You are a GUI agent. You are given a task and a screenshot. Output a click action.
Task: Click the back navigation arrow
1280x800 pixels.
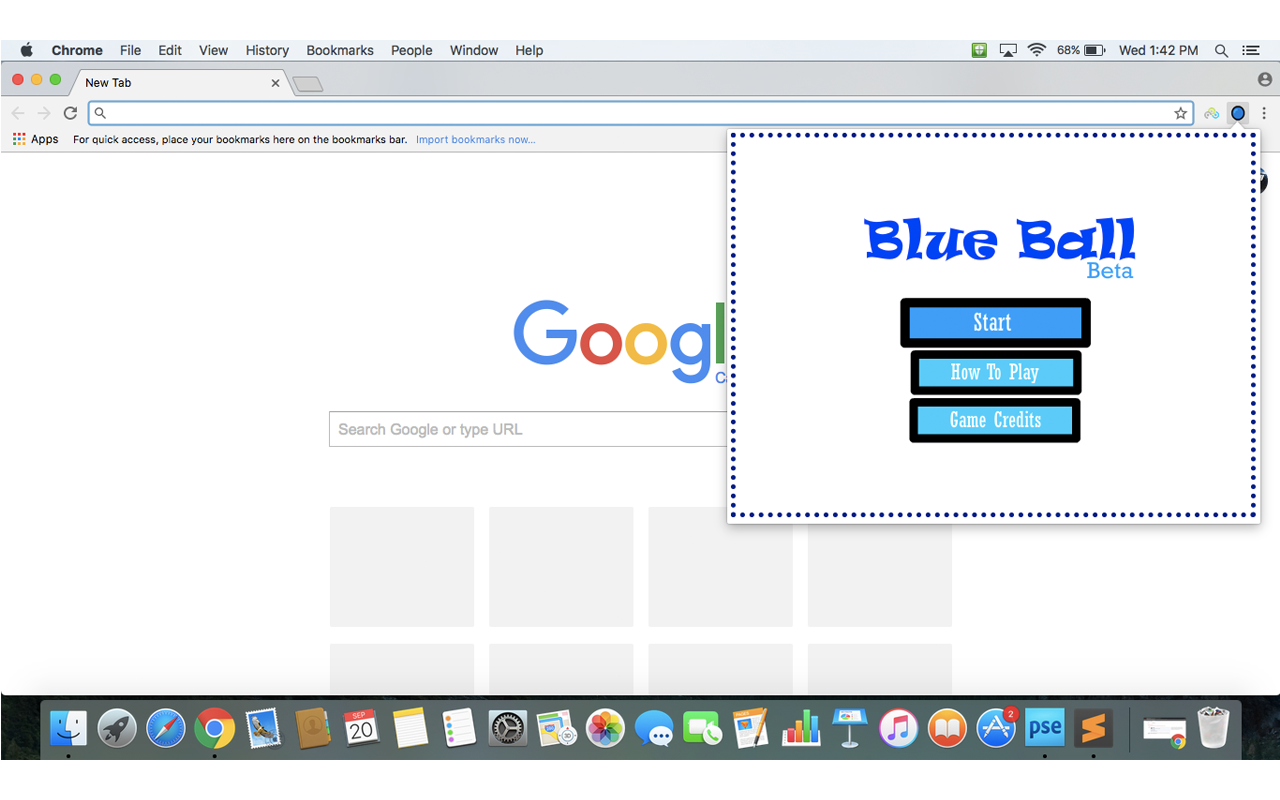17,113
